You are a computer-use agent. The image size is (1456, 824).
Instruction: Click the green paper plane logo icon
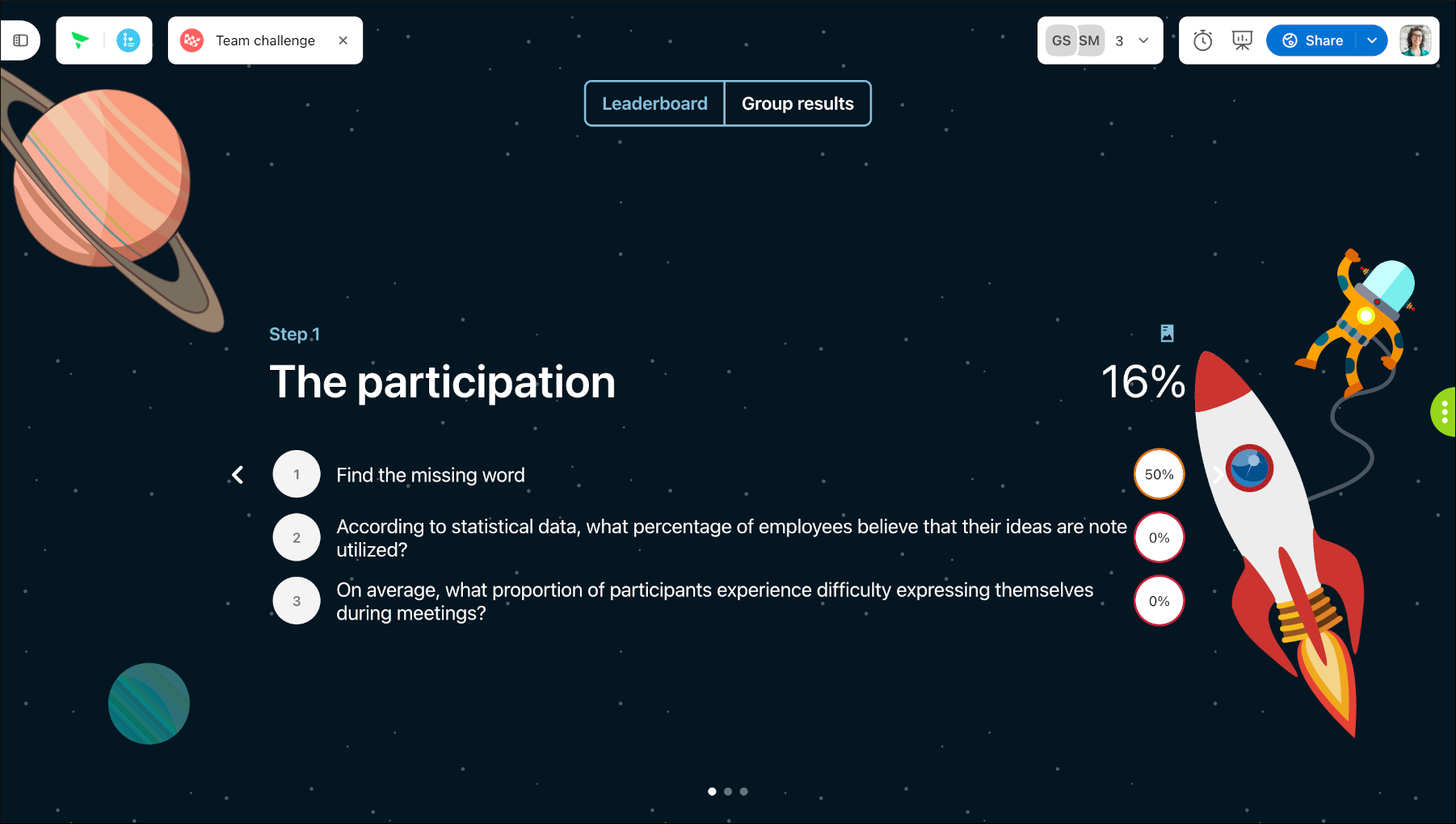[80, 40]
